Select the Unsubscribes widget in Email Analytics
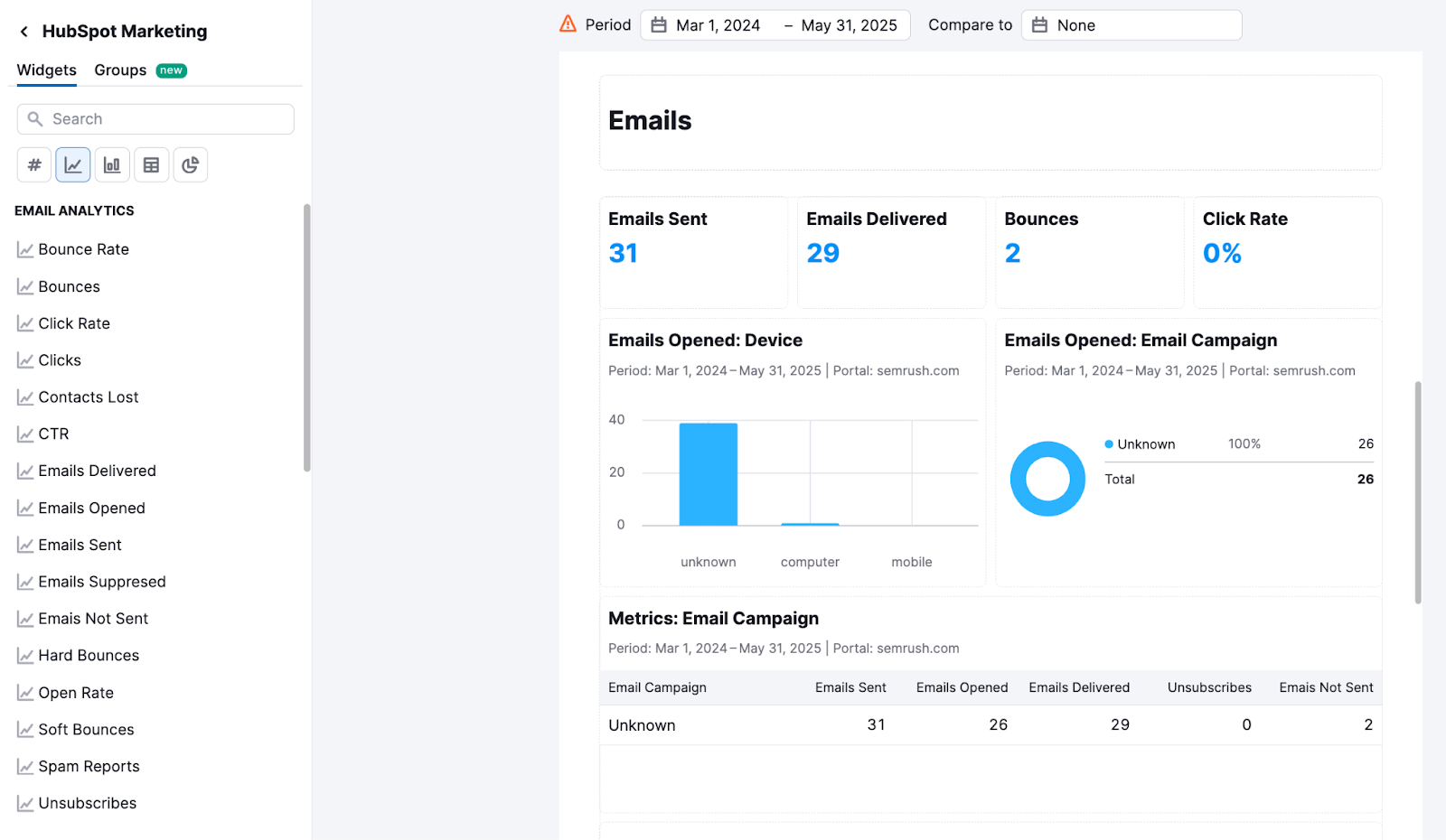 pos(87,802)
